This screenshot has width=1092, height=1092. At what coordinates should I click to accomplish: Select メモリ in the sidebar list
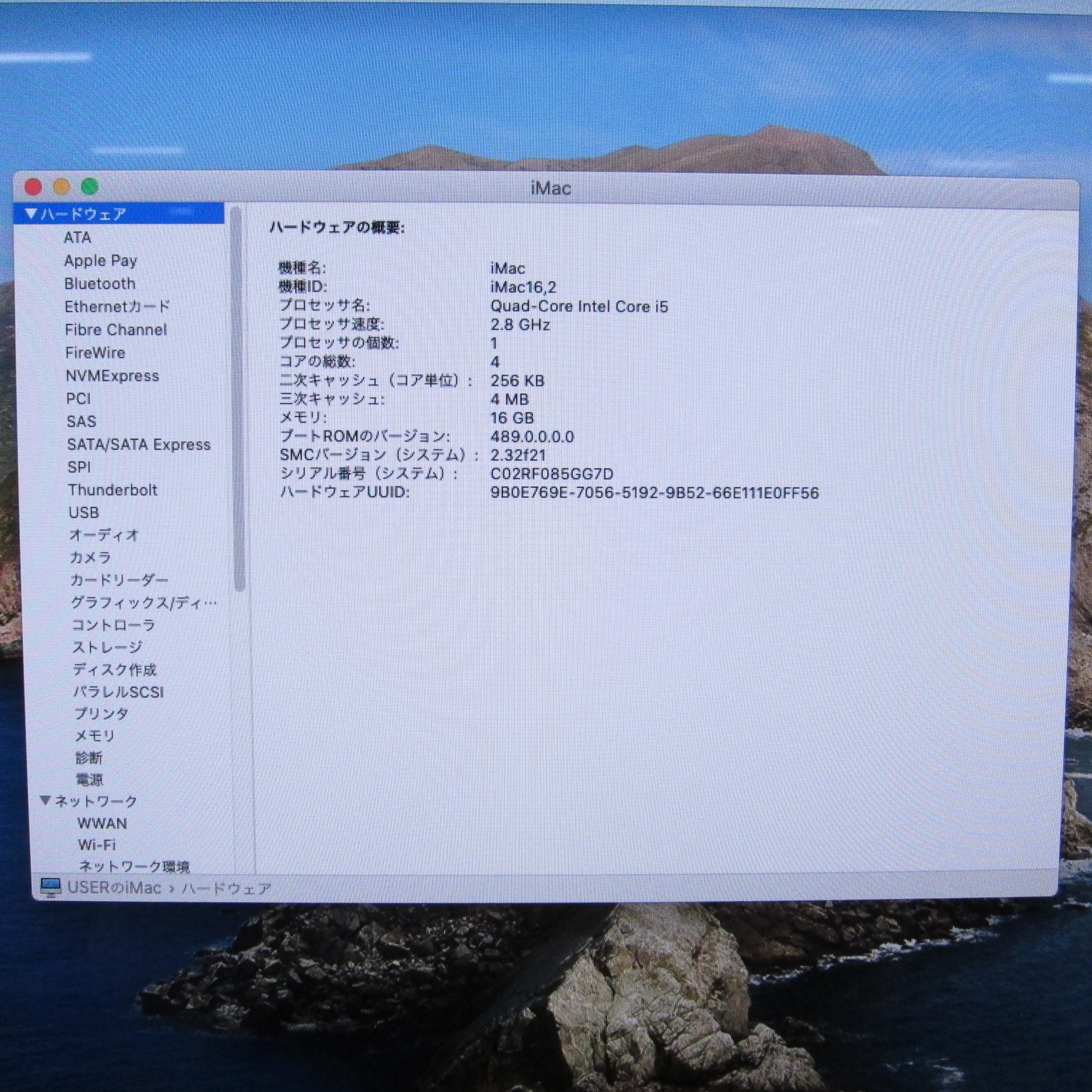[x=95, y=736]
